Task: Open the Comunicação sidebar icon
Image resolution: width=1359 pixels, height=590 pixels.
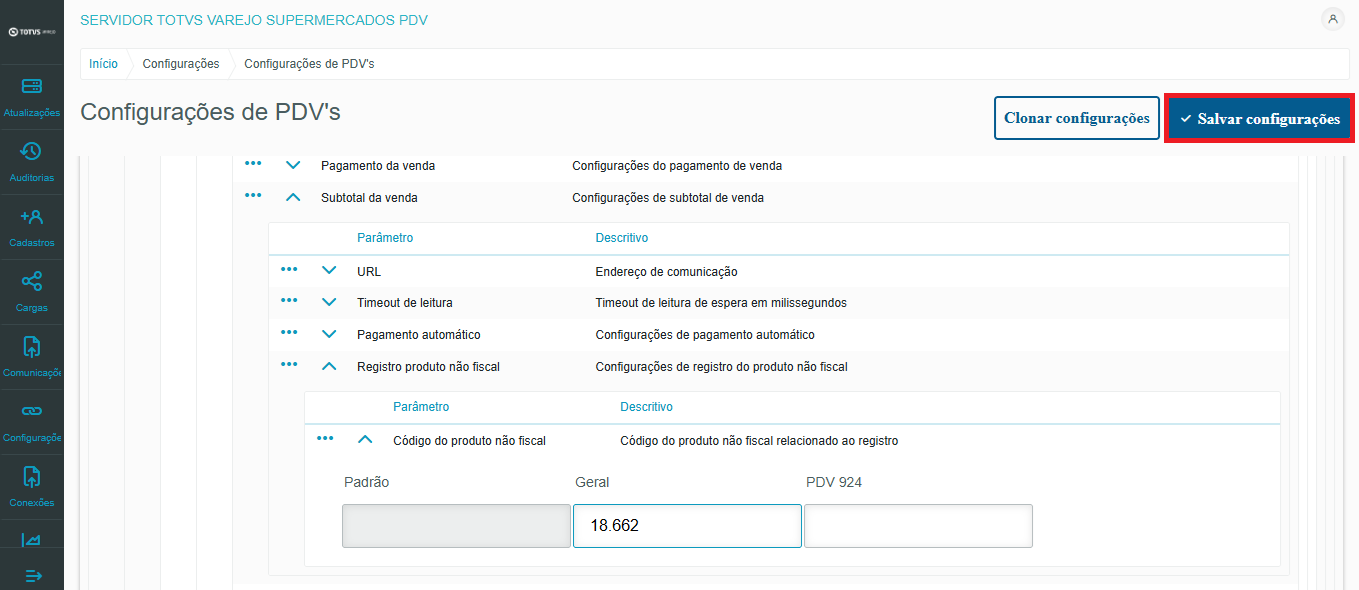Action: click(31, 347)
